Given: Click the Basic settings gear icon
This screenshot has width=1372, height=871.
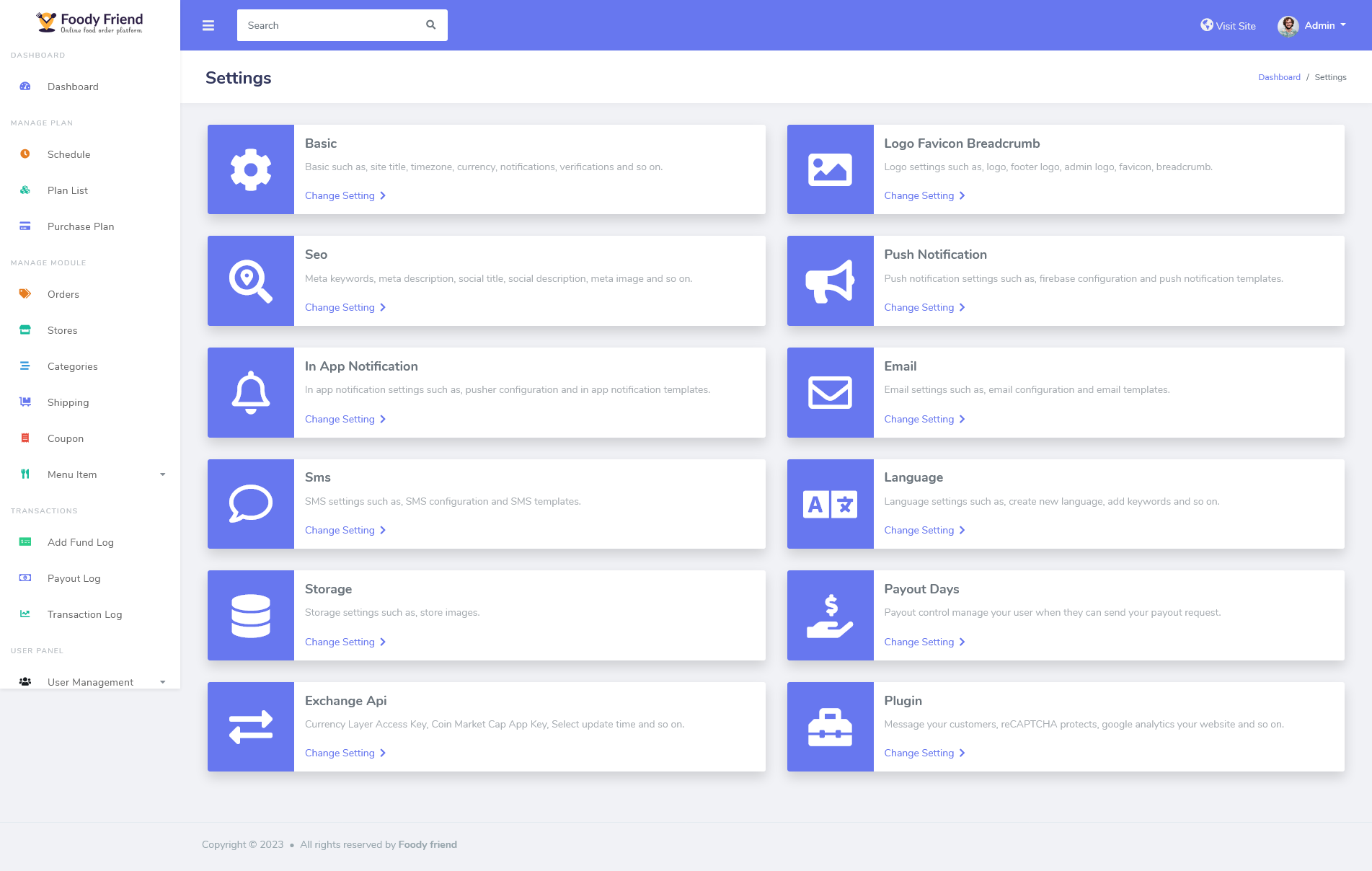Looking at the screenshot, I should click(251, 169).
